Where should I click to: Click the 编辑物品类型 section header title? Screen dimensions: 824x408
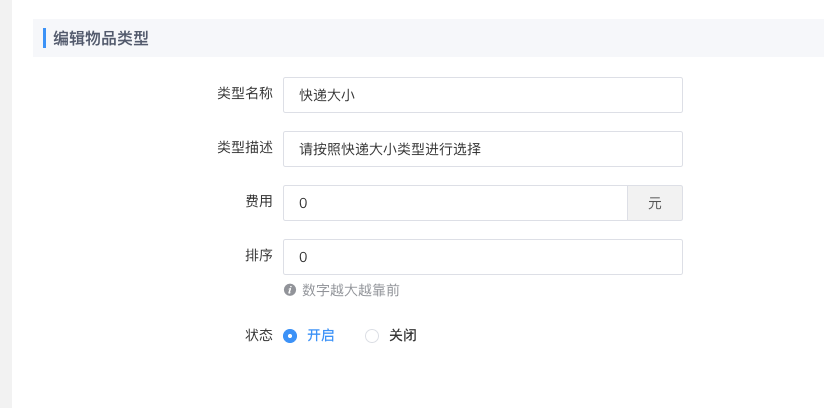[101, 38]
